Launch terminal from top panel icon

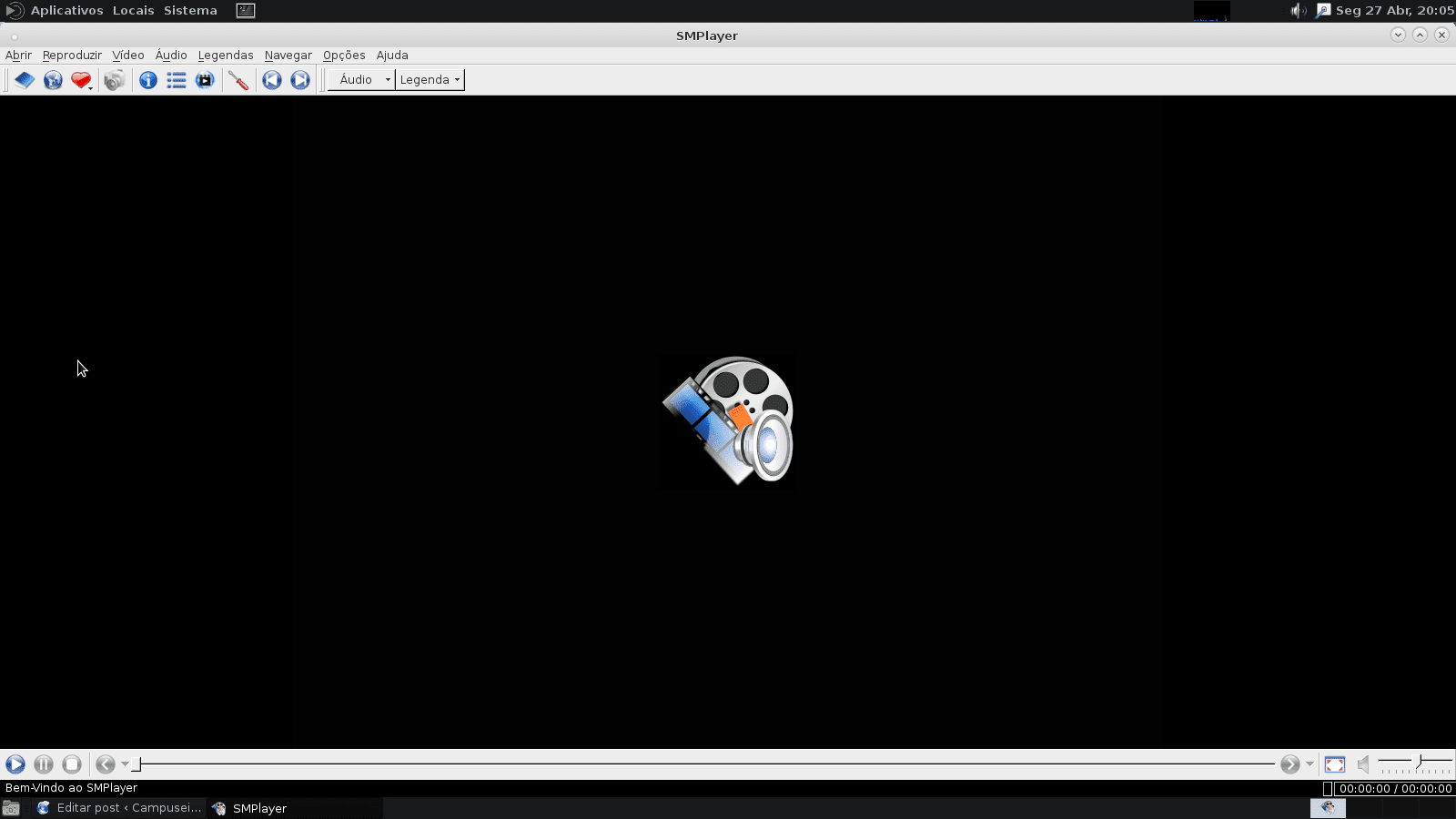tap(246, 11)
